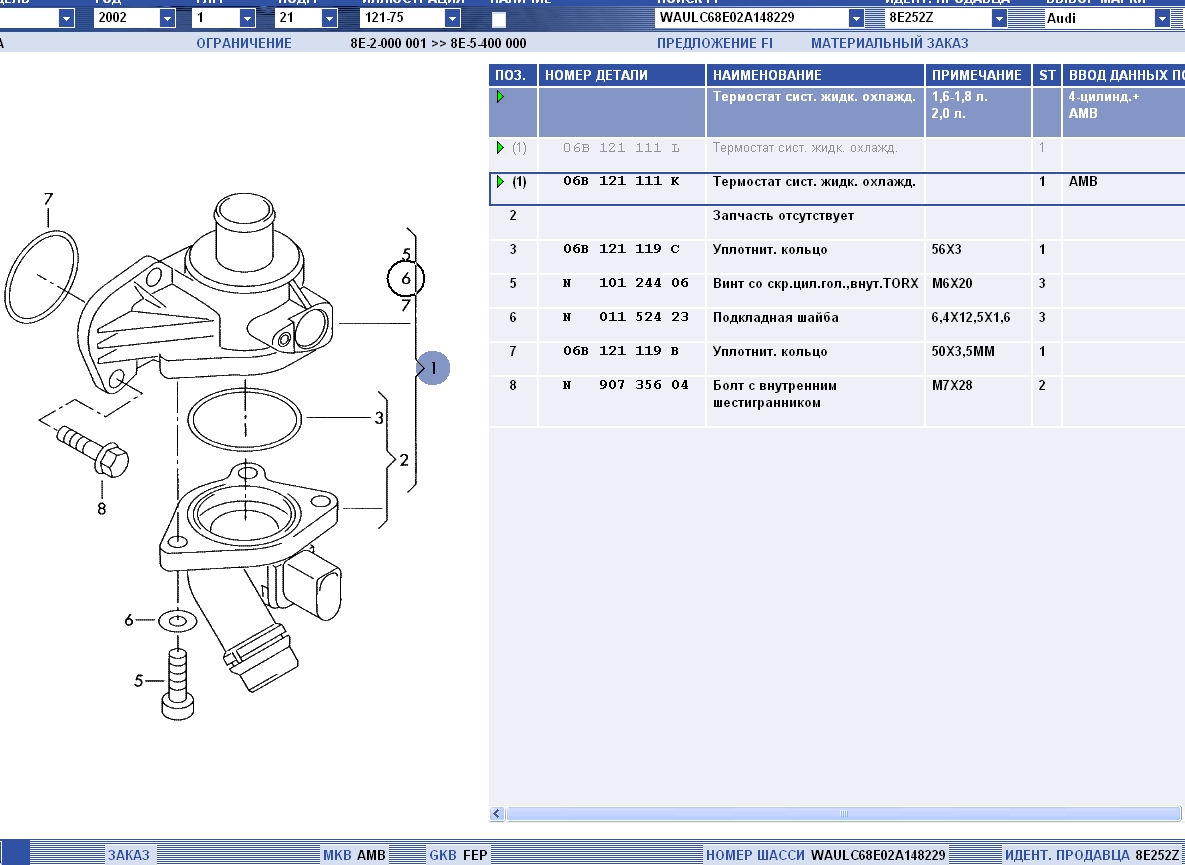Open the illustration dropdown showing 121-75

453,18
